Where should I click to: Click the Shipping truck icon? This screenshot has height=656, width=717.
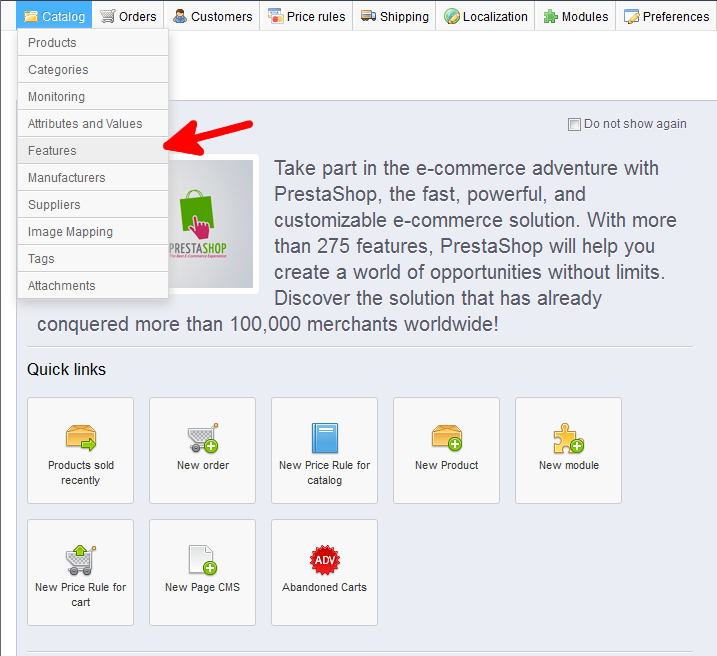coord(369,16)
